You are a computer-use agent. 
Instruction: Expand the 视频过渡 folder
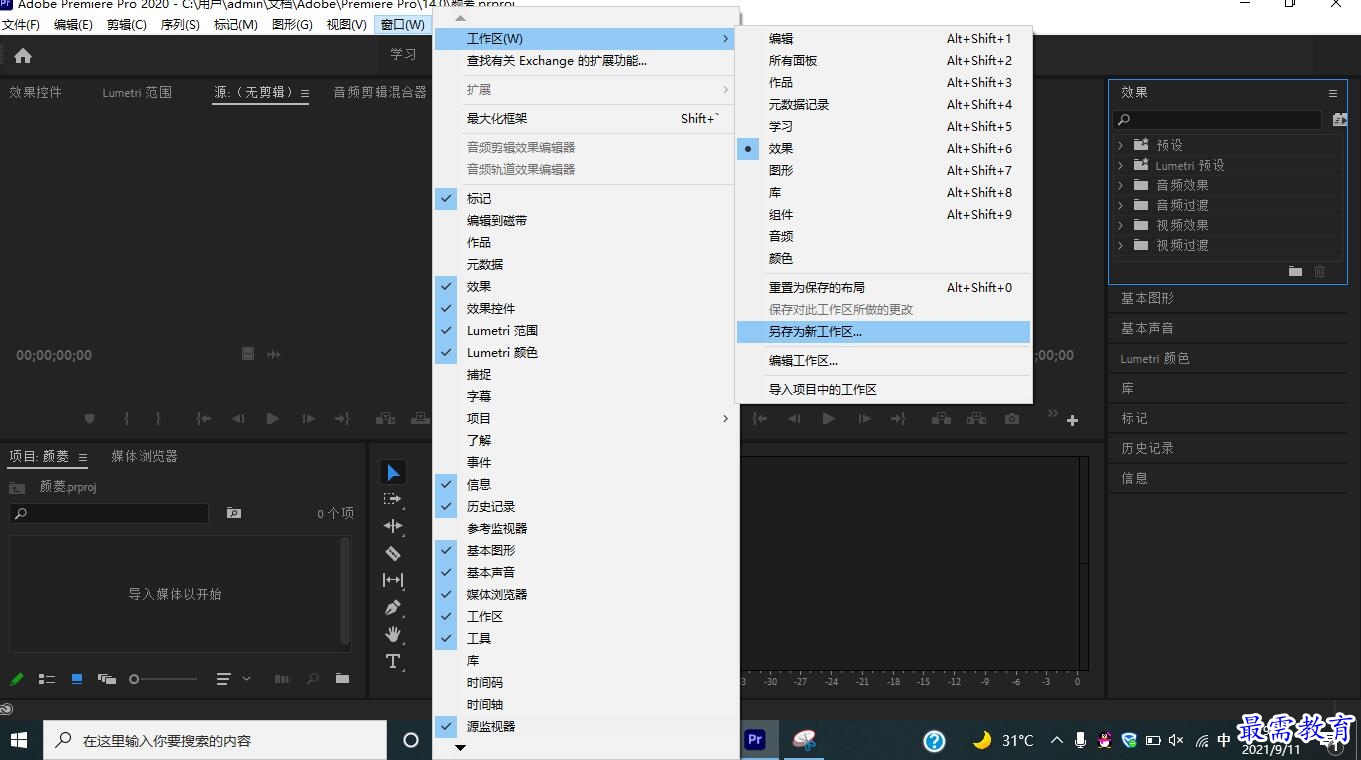point(1121,245)
